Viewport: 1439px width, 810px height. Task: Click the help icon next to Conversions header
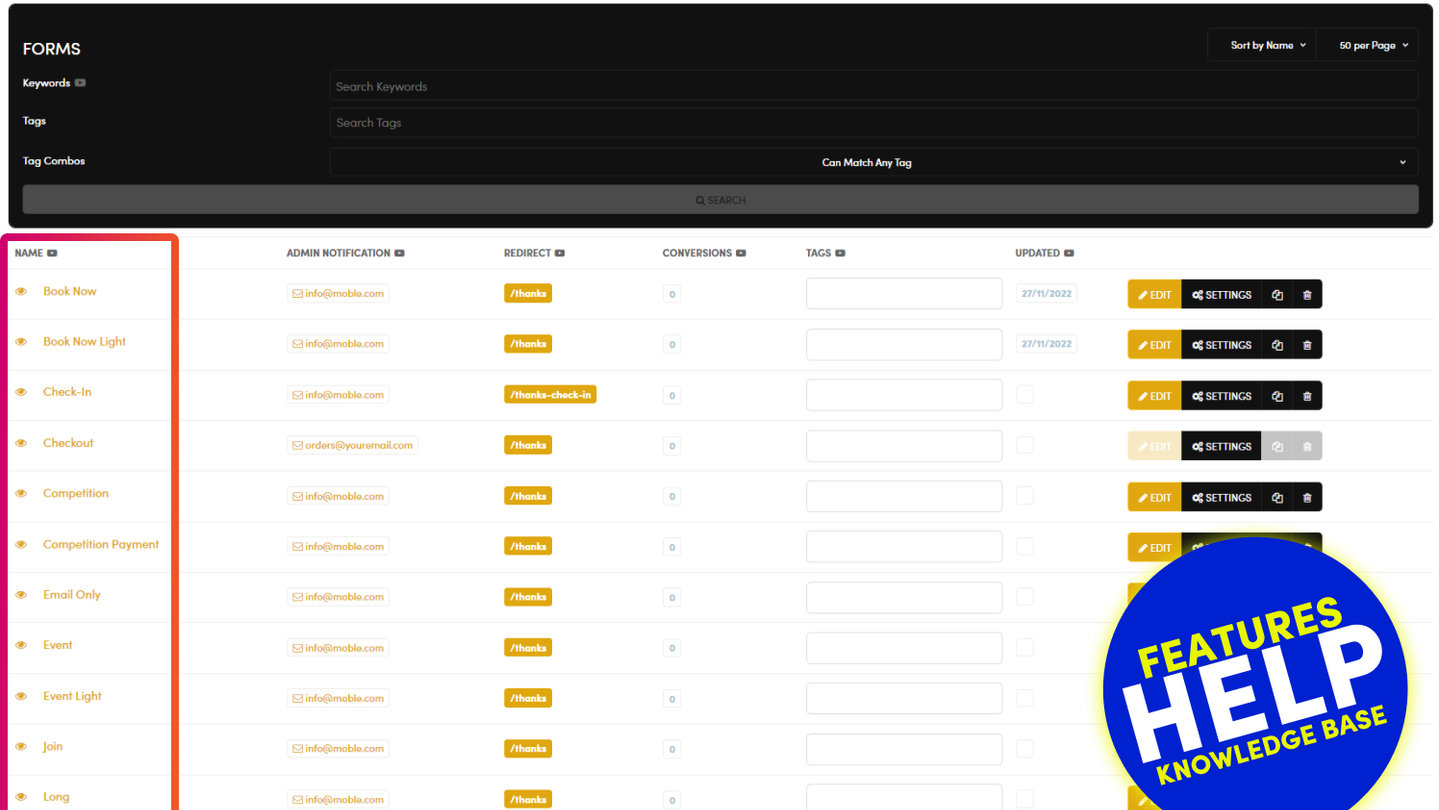pos(741,254)
